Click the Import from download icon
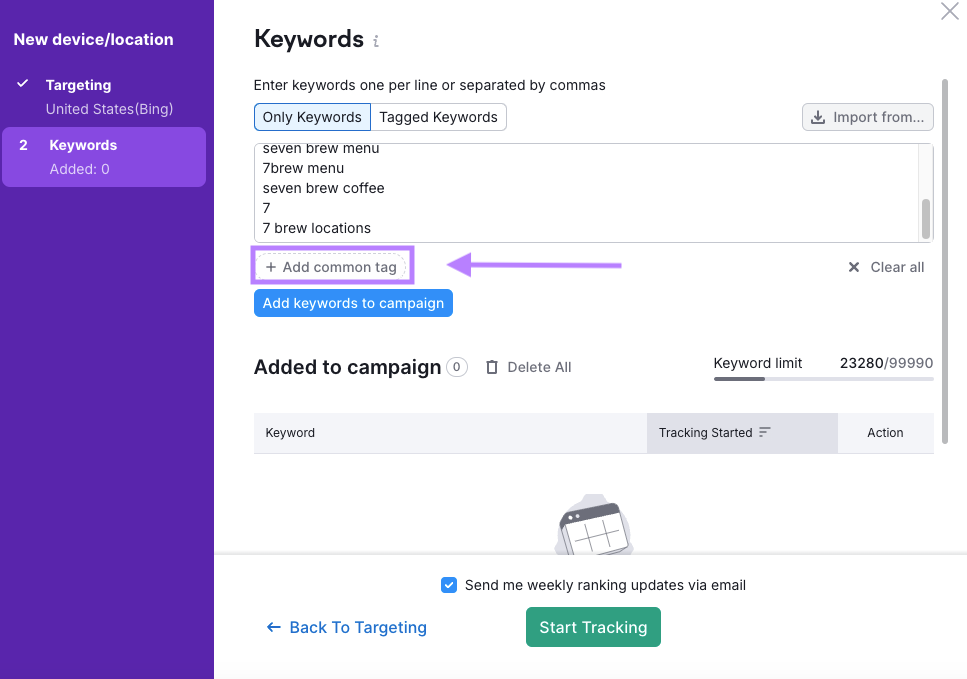 (818, 117)
